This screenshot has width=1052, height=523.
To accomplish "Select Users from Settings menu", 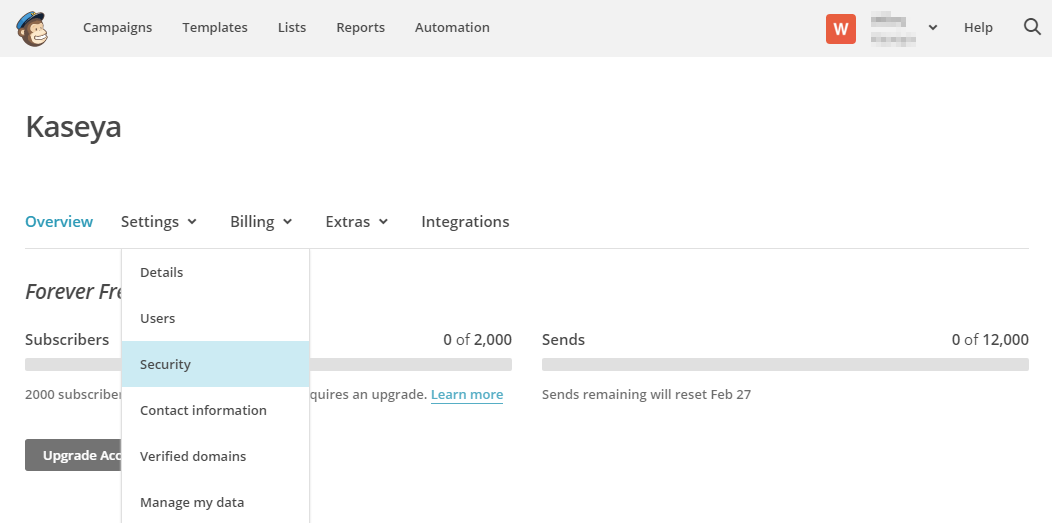I will [x=215, y=318].
